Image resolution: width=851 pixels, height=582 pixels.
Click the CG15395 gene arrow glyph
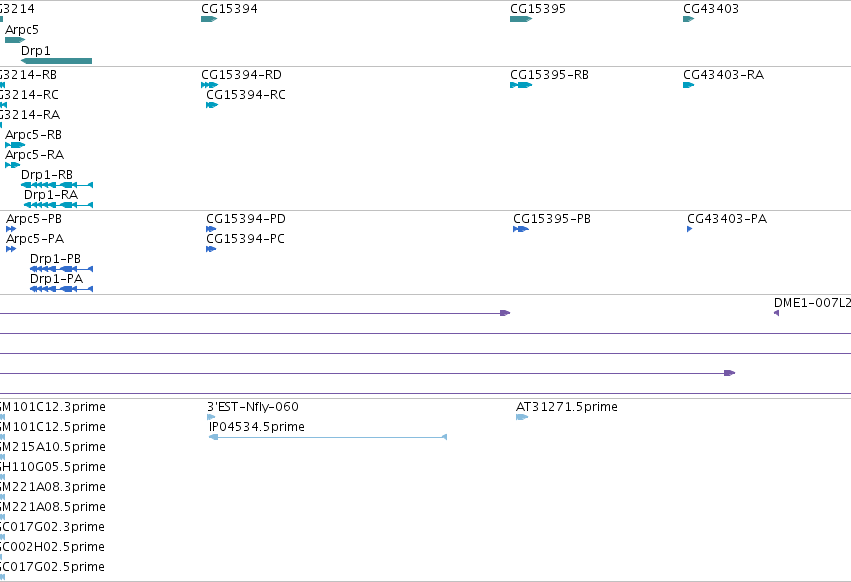(x=521, y=19)
